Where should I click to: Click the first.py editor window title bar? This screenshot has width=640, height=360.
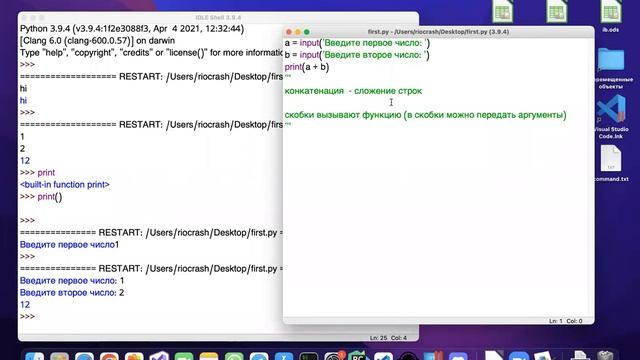click(438, 32)
